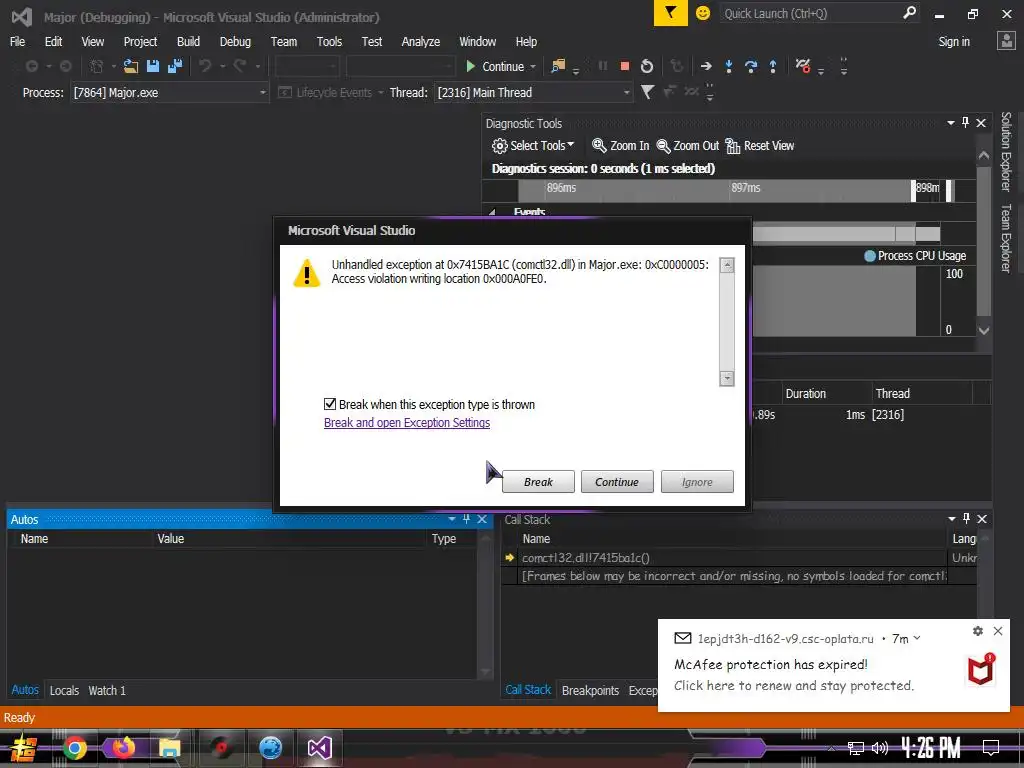Click Show Next Statement arrow icon
1024x768 pixels.
[x=706, y=66]
